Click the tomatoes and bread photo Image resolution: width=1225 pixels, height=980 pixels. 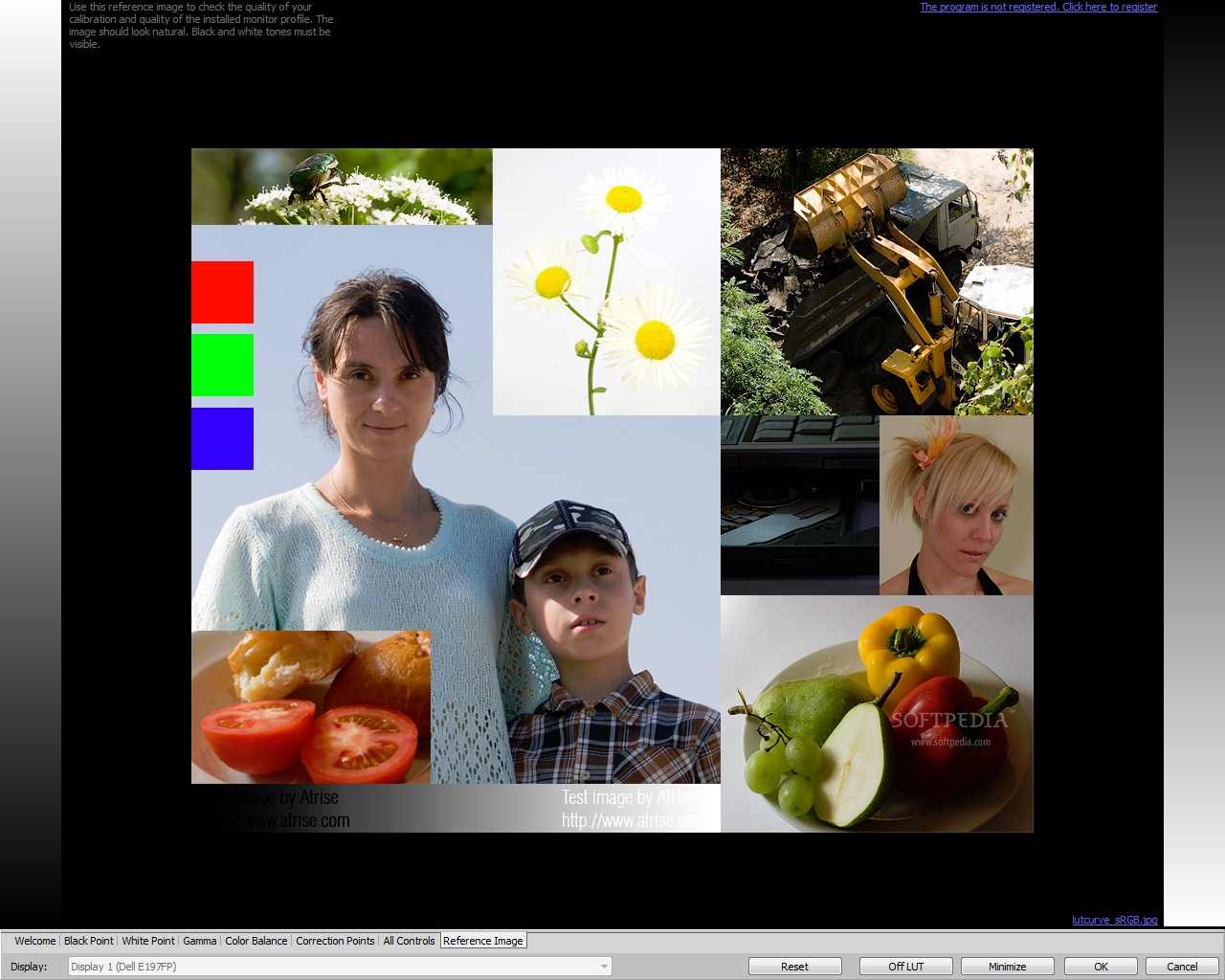click(x=311, y=707)
